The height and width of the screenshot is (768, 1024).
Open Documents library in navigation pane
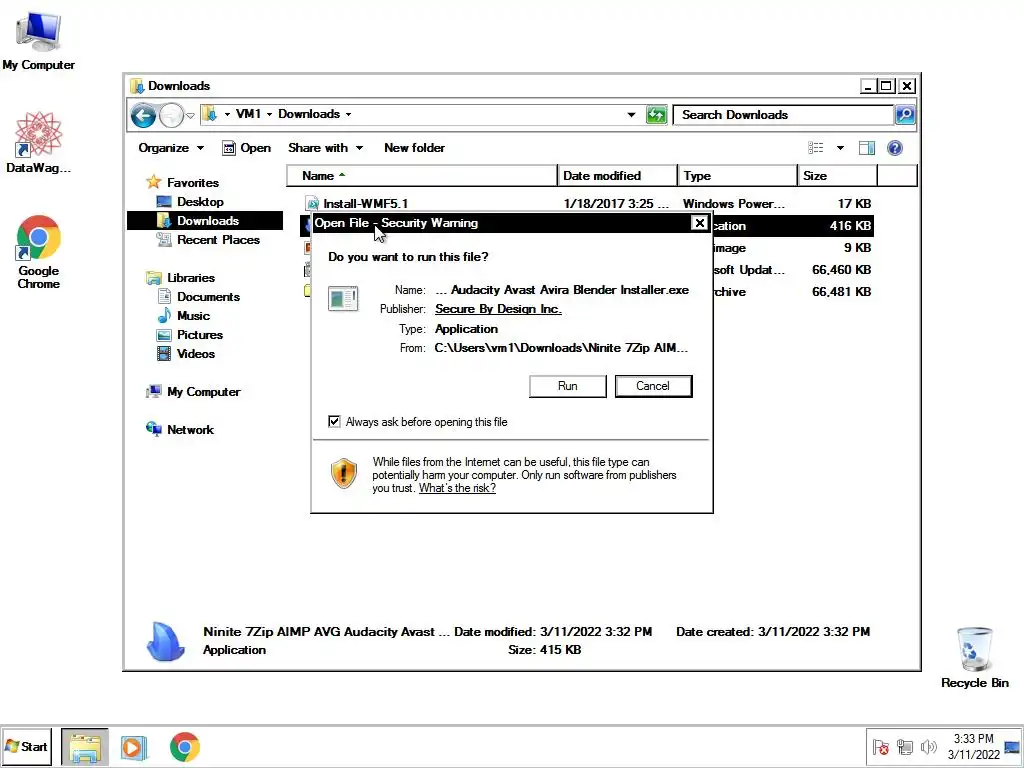[208, 296]
